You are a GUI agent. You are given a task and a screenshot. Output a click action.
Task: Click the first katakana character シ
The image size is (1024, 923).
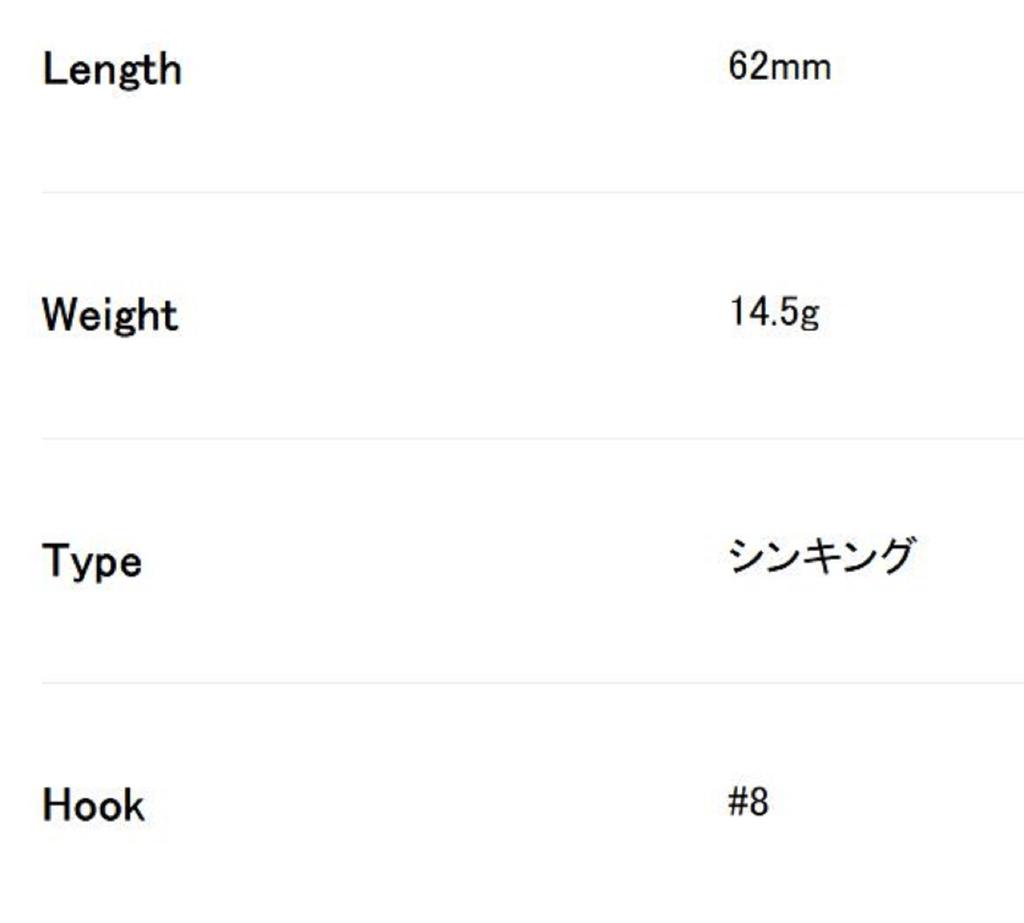point(746,556)
